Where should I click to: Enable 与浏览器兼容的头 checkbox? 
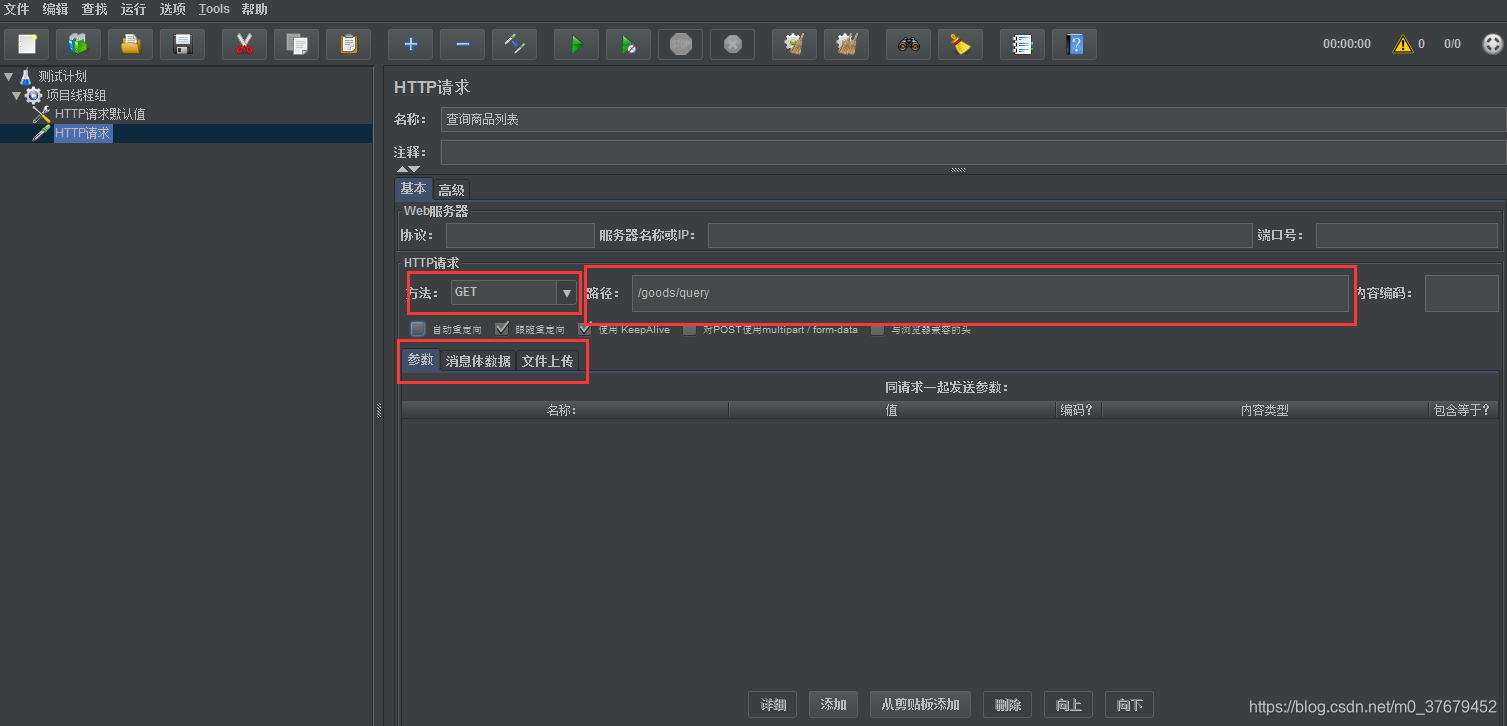pyautogui.click(x=877, y=329)
